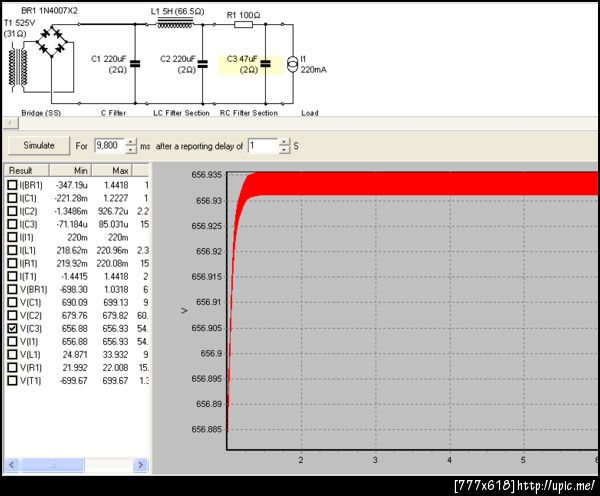Increase reporting delay with up arrow
The height and width of the screenshot is (496, 600).
[x=284, y=142]
